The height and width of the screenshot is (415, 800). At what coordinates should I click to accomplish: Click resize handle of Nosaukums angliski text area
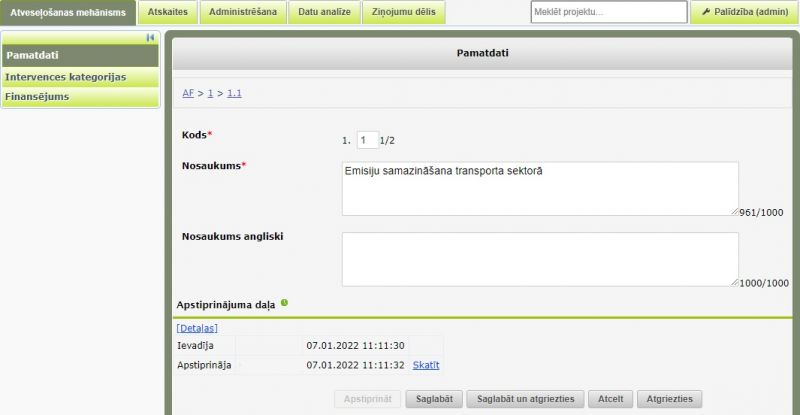[734, 282]
